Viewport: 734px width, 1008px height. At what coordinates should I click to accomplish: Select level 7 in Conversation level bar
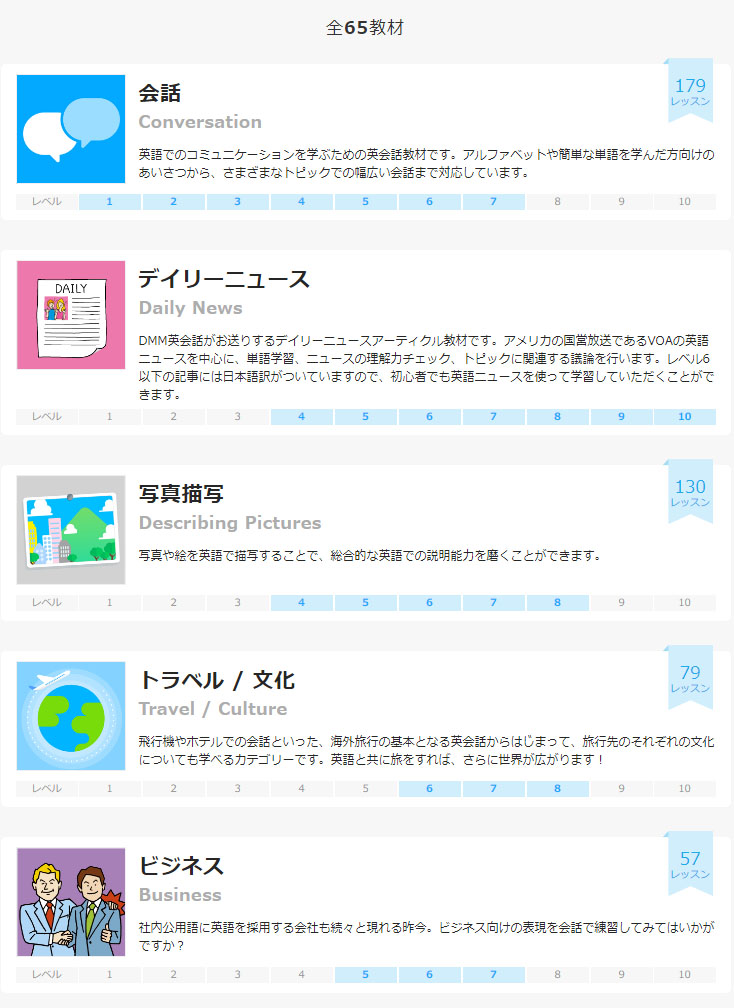[494, 202]
